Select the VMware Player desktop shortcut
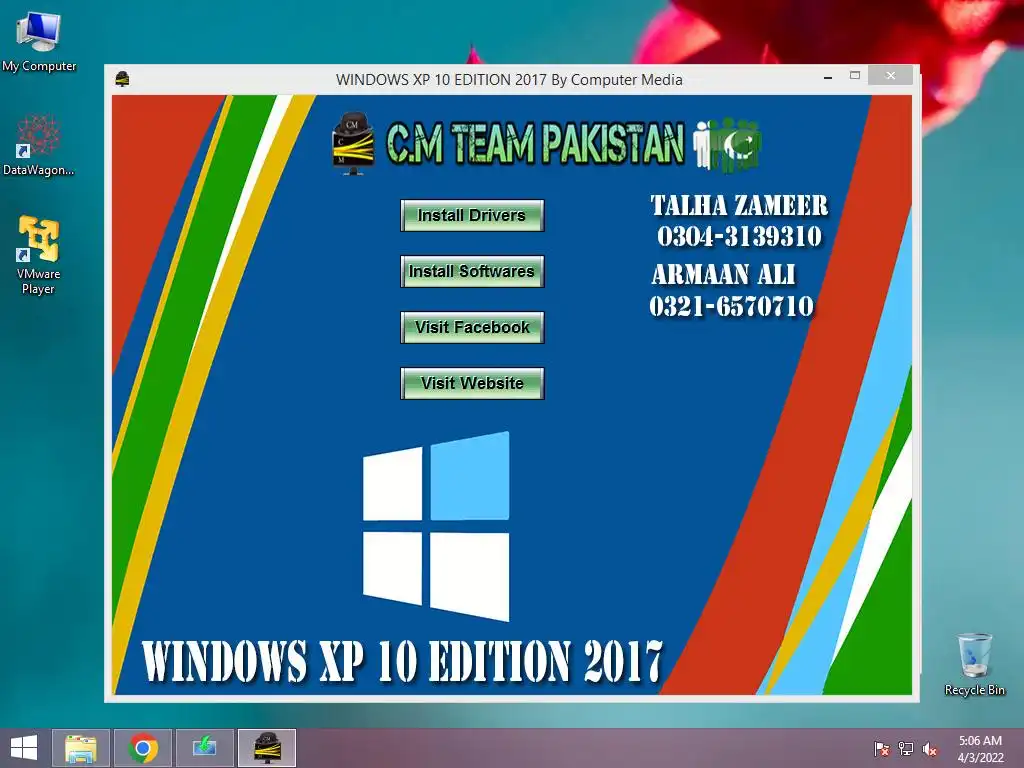This screenshot has height=768, width=1024. (39, 255)
